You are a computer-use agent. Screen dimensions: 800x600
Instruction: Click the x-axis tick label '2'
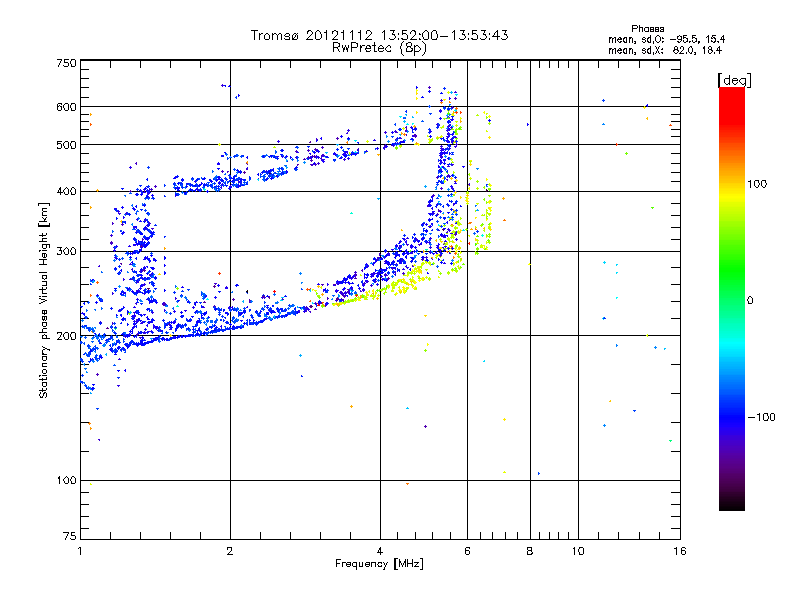pyautogui.click(x=230, y=551)
